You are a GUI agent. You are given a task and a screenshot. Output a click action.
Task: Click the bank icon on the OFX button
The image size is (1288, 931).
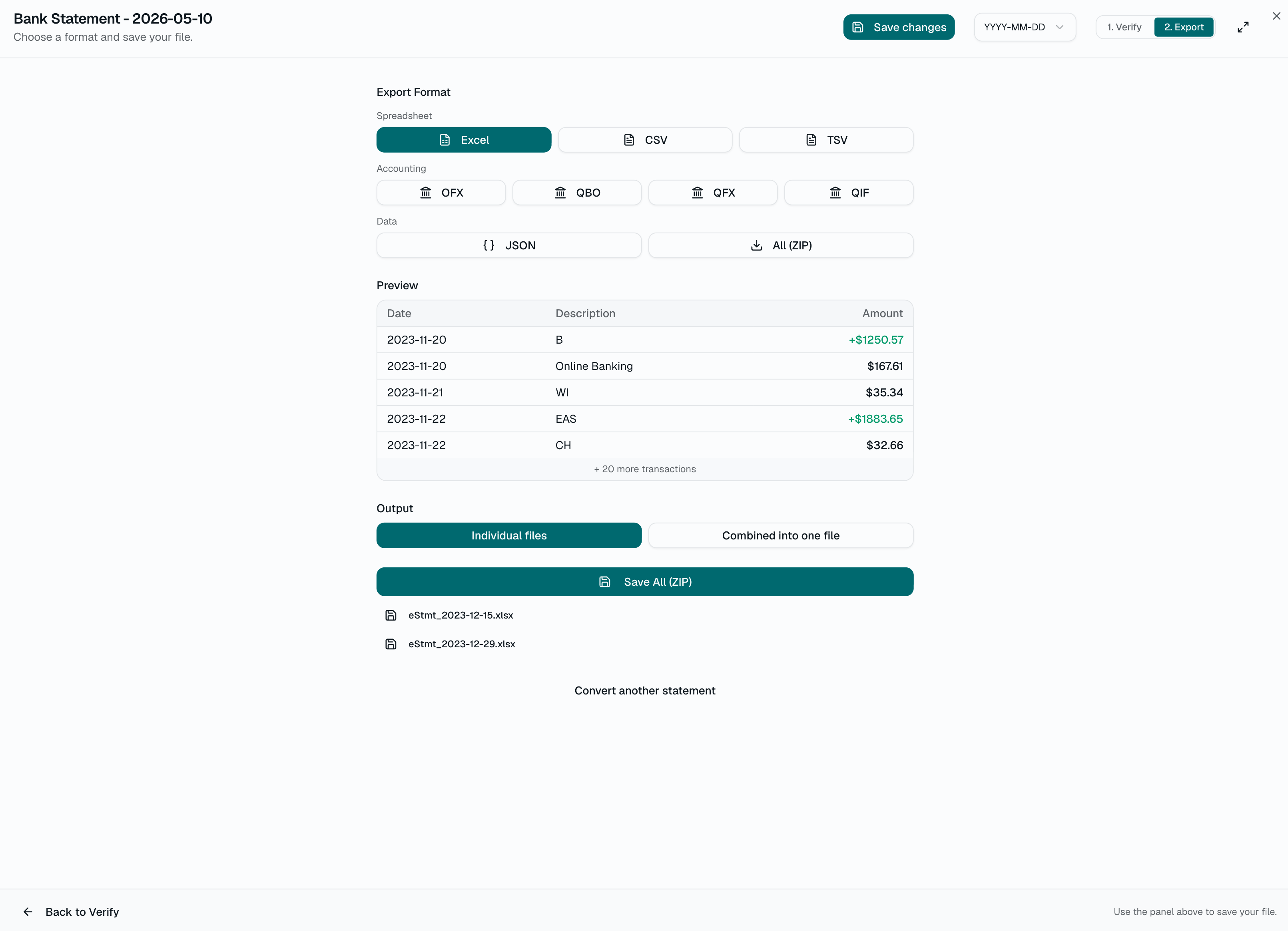click(425, 193)
